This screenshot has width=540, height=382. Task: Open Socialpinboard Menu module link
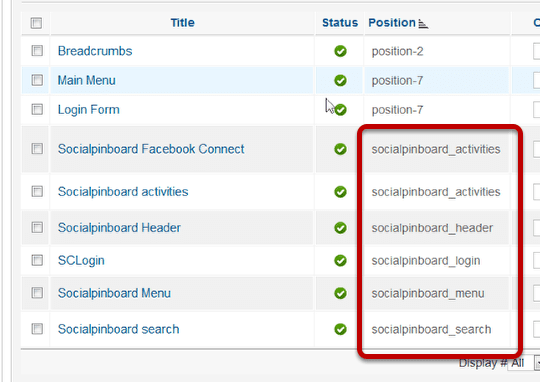coord(114,293)
